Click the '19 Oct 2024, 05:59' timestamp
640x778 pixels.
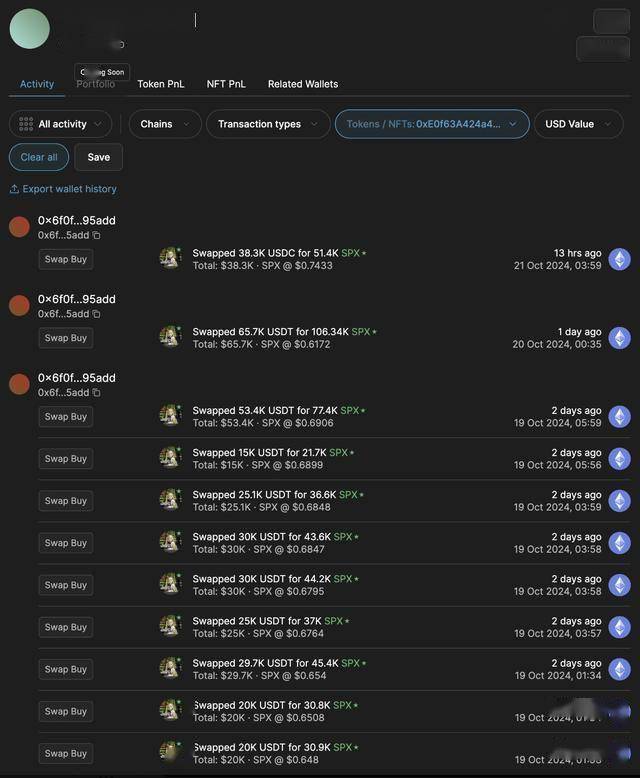pos(558,423)
